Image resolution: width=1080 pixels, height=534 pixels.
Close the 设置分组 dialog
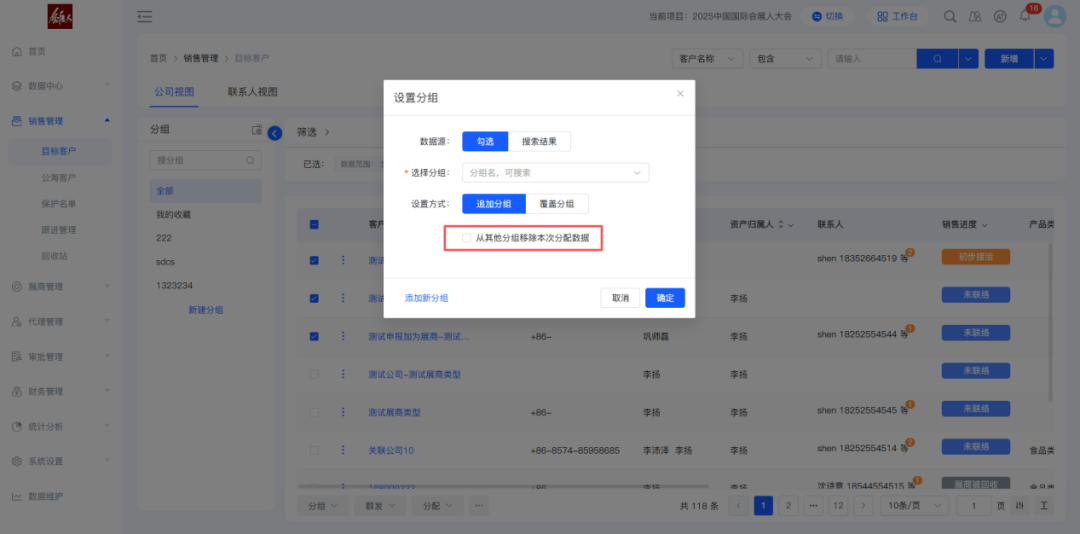(680, 94)
